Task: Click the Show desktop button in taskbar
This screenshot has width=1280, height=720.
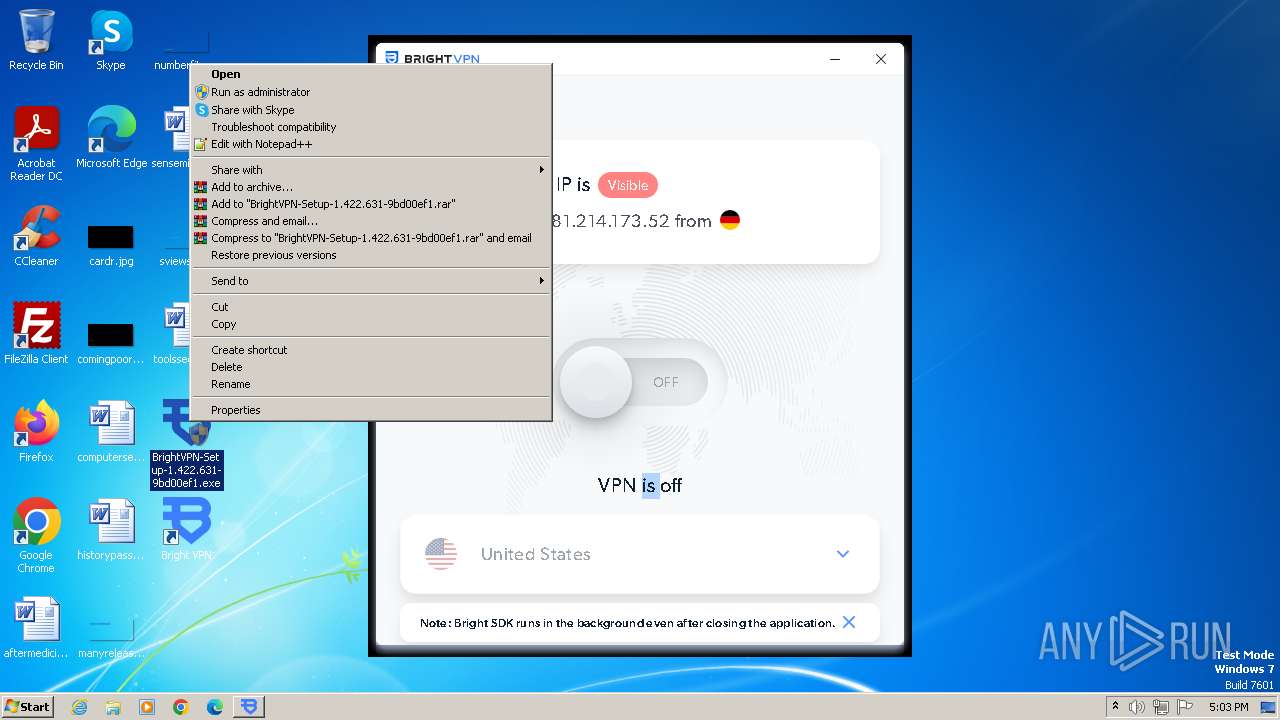Action: pos(1268,707)
